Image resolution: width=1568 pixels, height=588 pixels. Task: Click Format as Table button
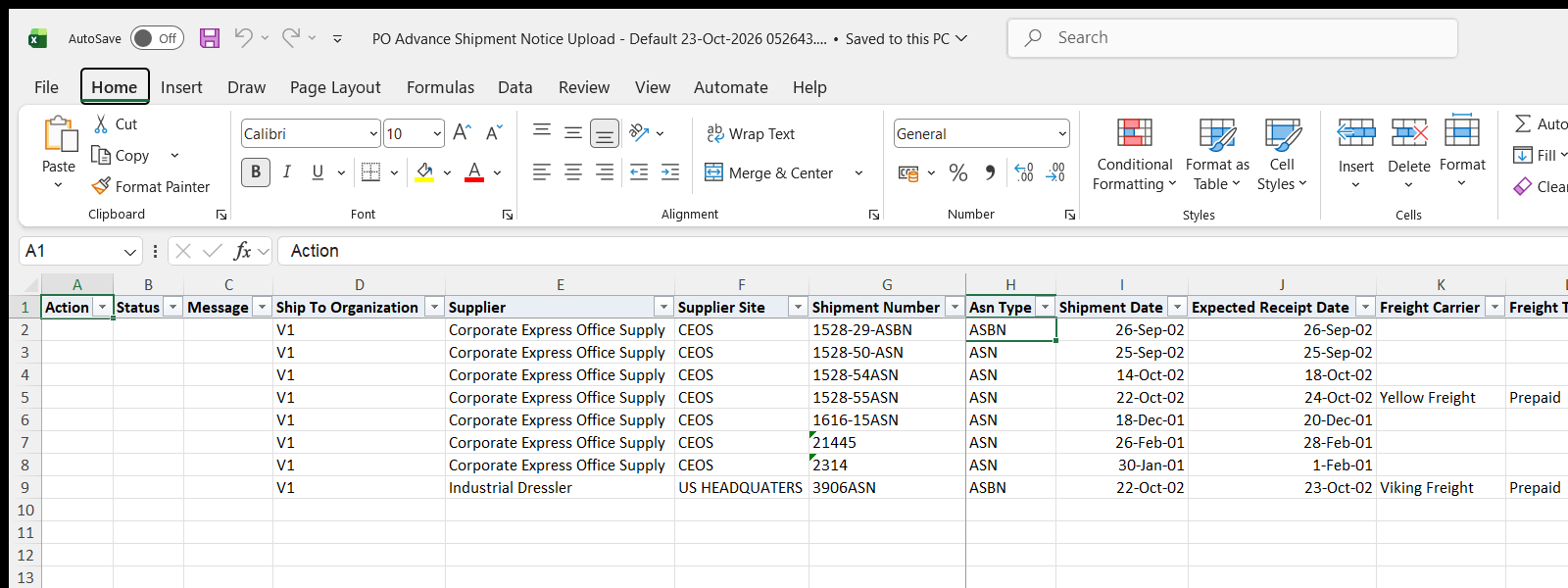coord(1217,155)
